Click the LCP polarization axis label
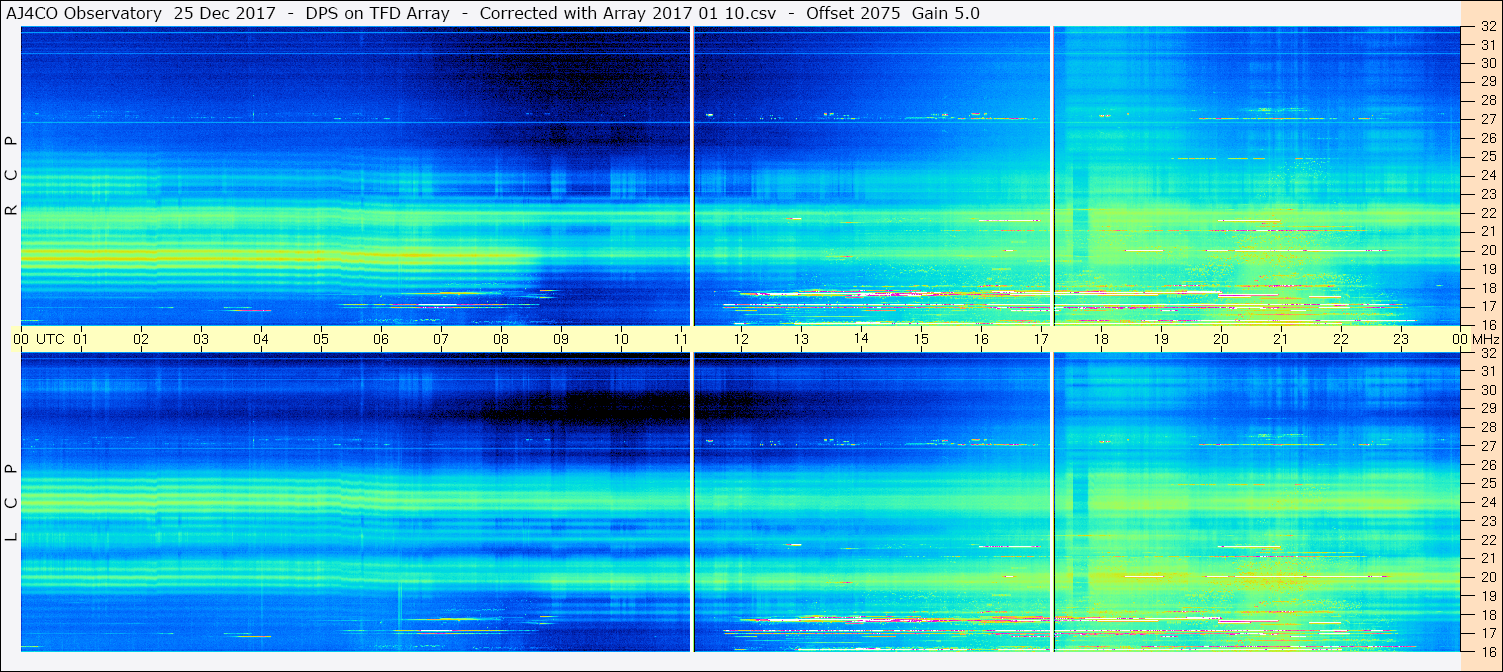1503x672 pixels. click(11, 503)
